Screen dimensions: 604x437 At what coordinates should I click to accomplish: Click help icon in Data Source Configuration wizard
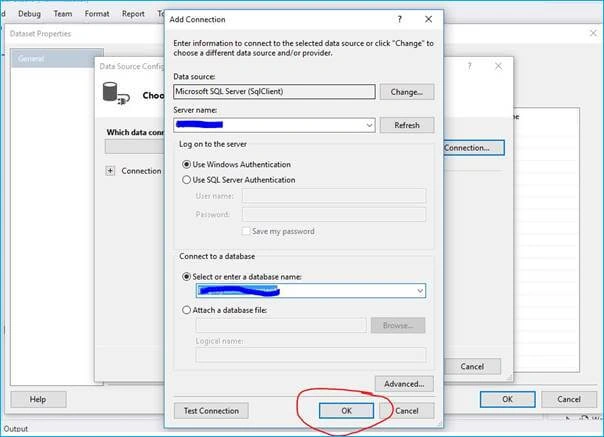coord(469,66)
